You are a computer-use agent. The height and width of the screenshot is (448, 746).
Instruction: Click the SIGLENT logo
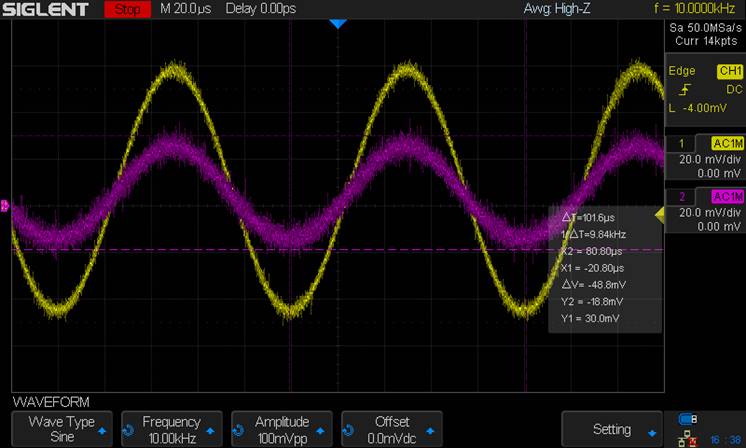(50, 10)
